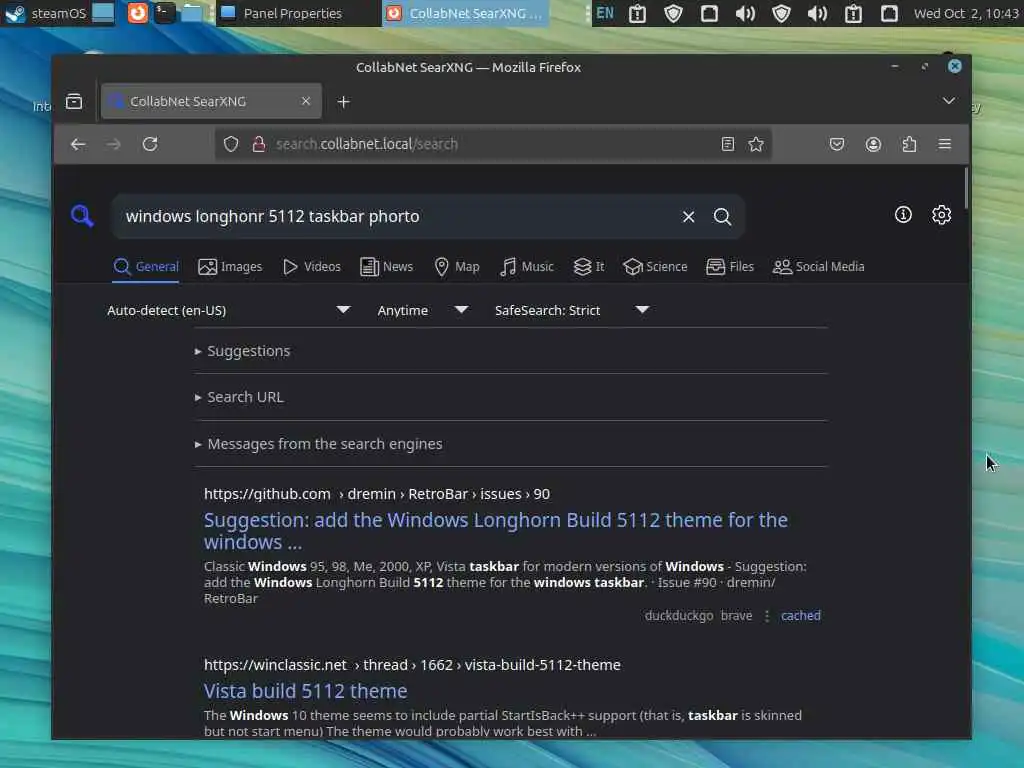Switch the EN keyboard layout indicator
1024x768 pixels.
tap(605, 13)
